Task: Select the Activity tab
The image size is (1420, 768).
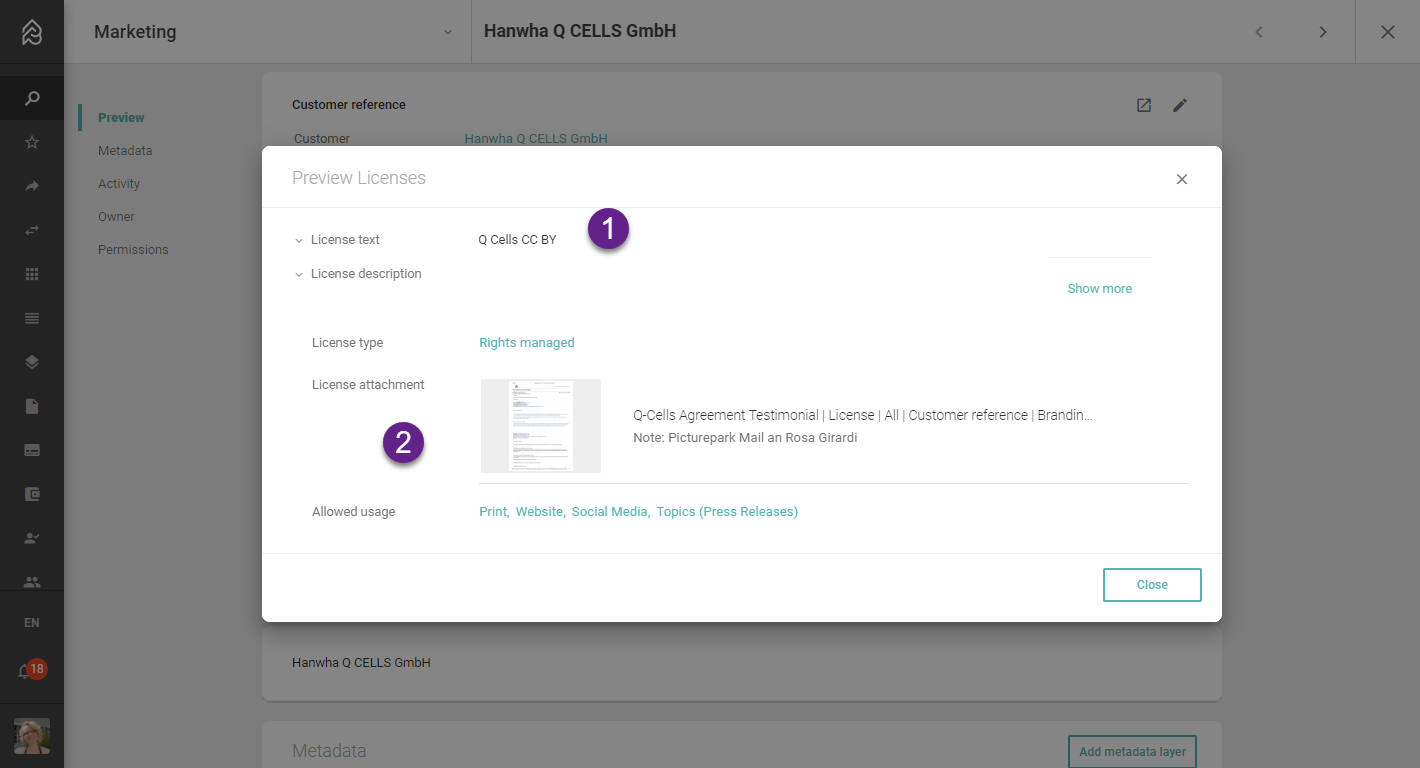Action: pyautogui.click(x=119, y=184)
